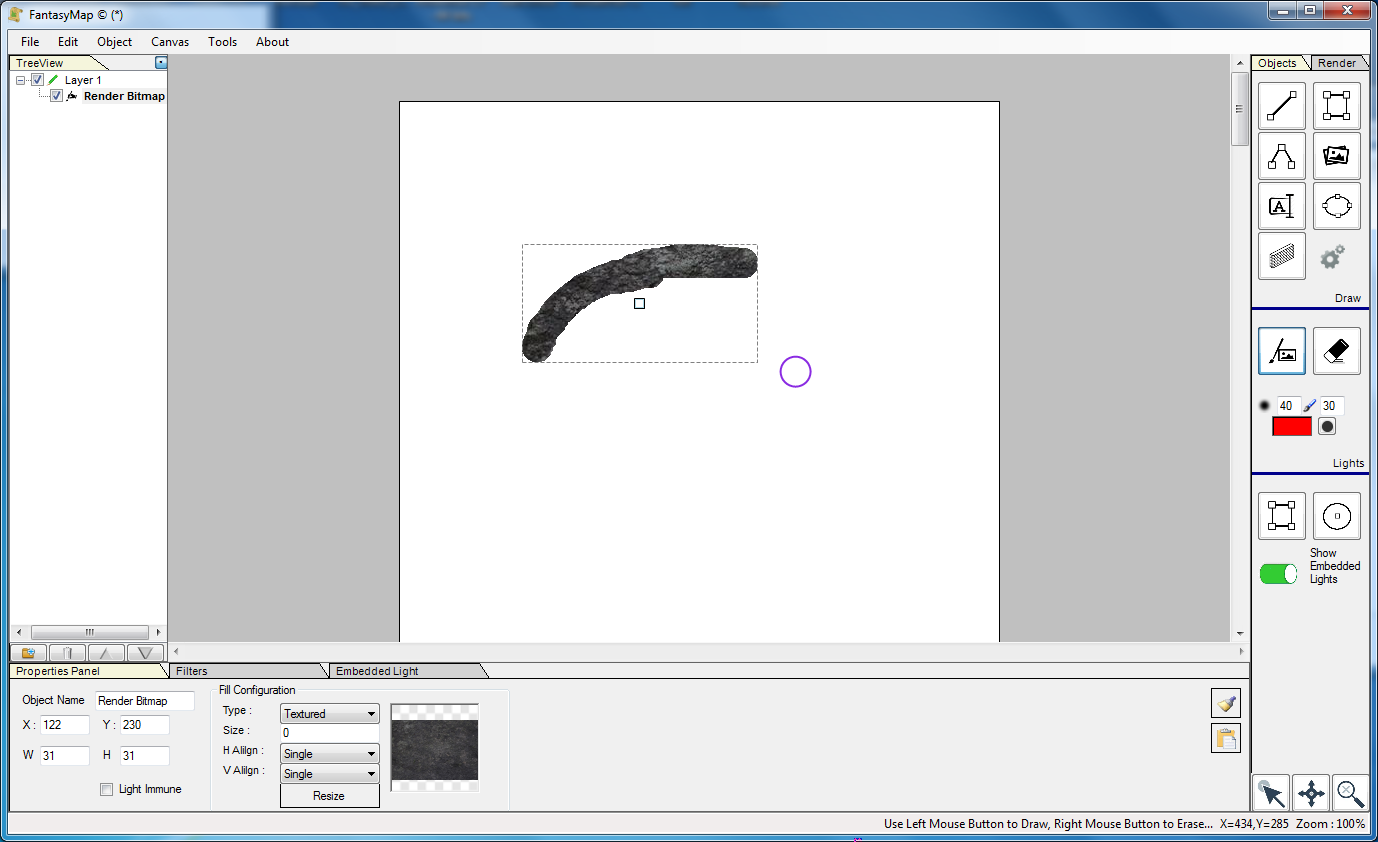Open the Type dropdown showing Textured
The width and height of the screenshot is (1378, 842).
point(330,714)
